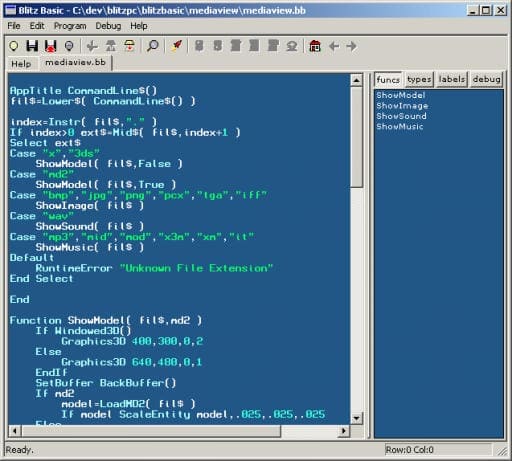Click the New file lightbulb icon
Image resolution: width=512 pixels, height=461 pixels.
(14, 46)
